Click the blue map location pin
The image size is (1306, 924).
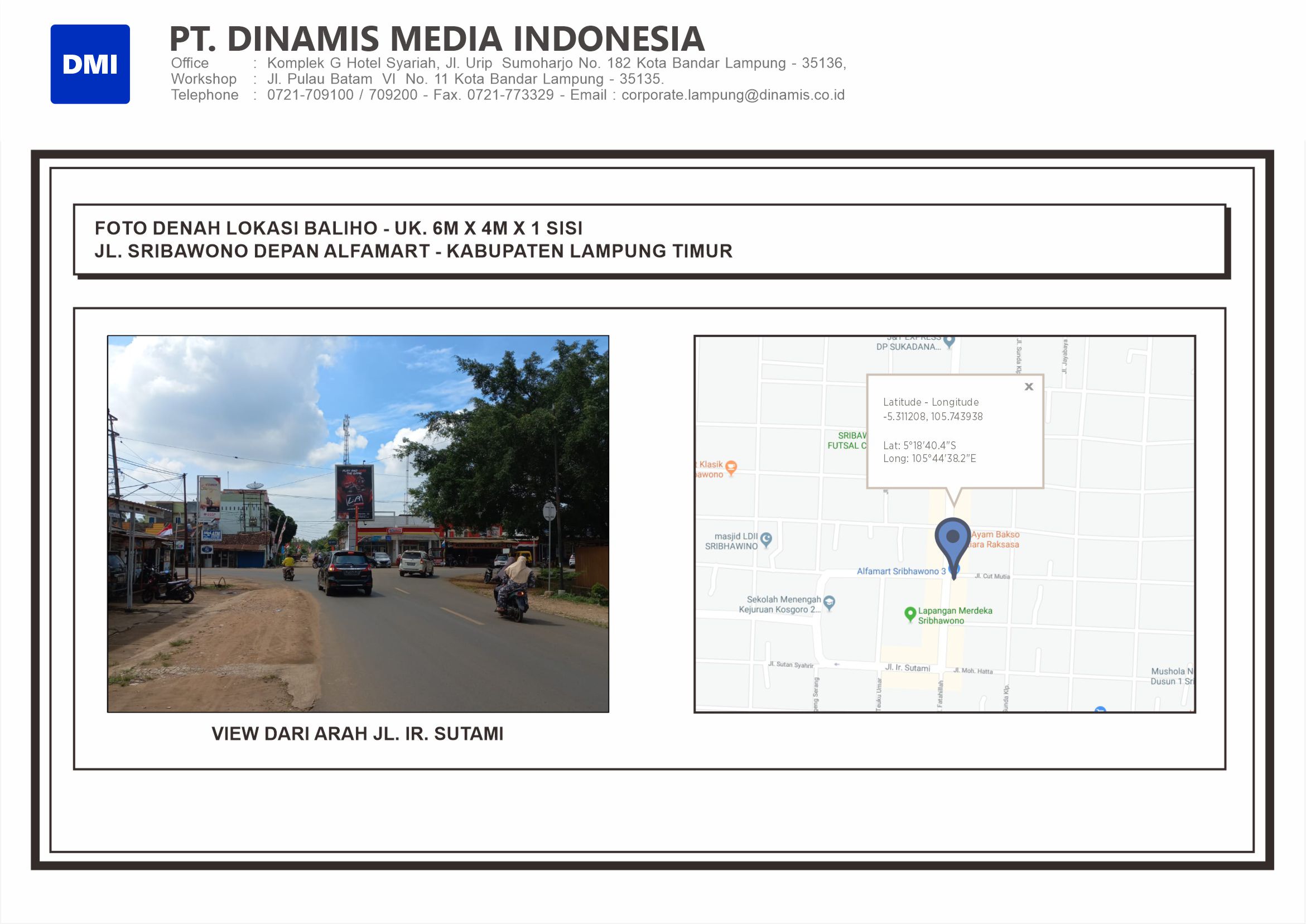953,548
